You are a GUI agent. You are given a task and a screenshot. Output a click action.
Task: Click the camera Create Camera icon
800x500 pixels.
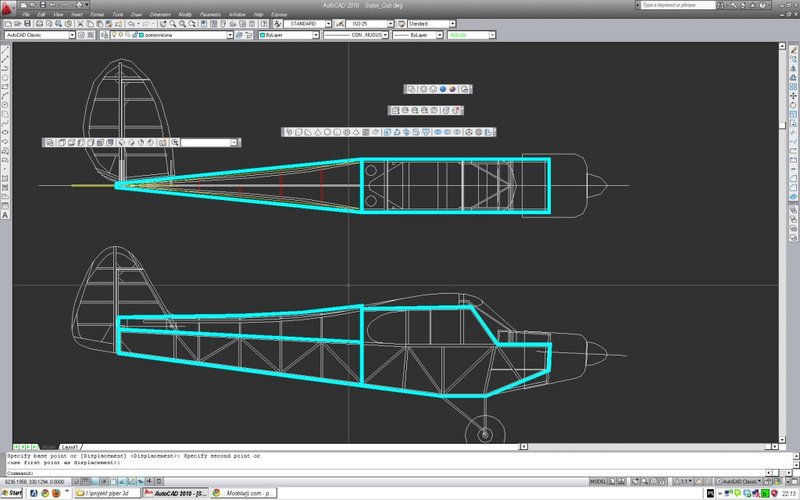163,143
